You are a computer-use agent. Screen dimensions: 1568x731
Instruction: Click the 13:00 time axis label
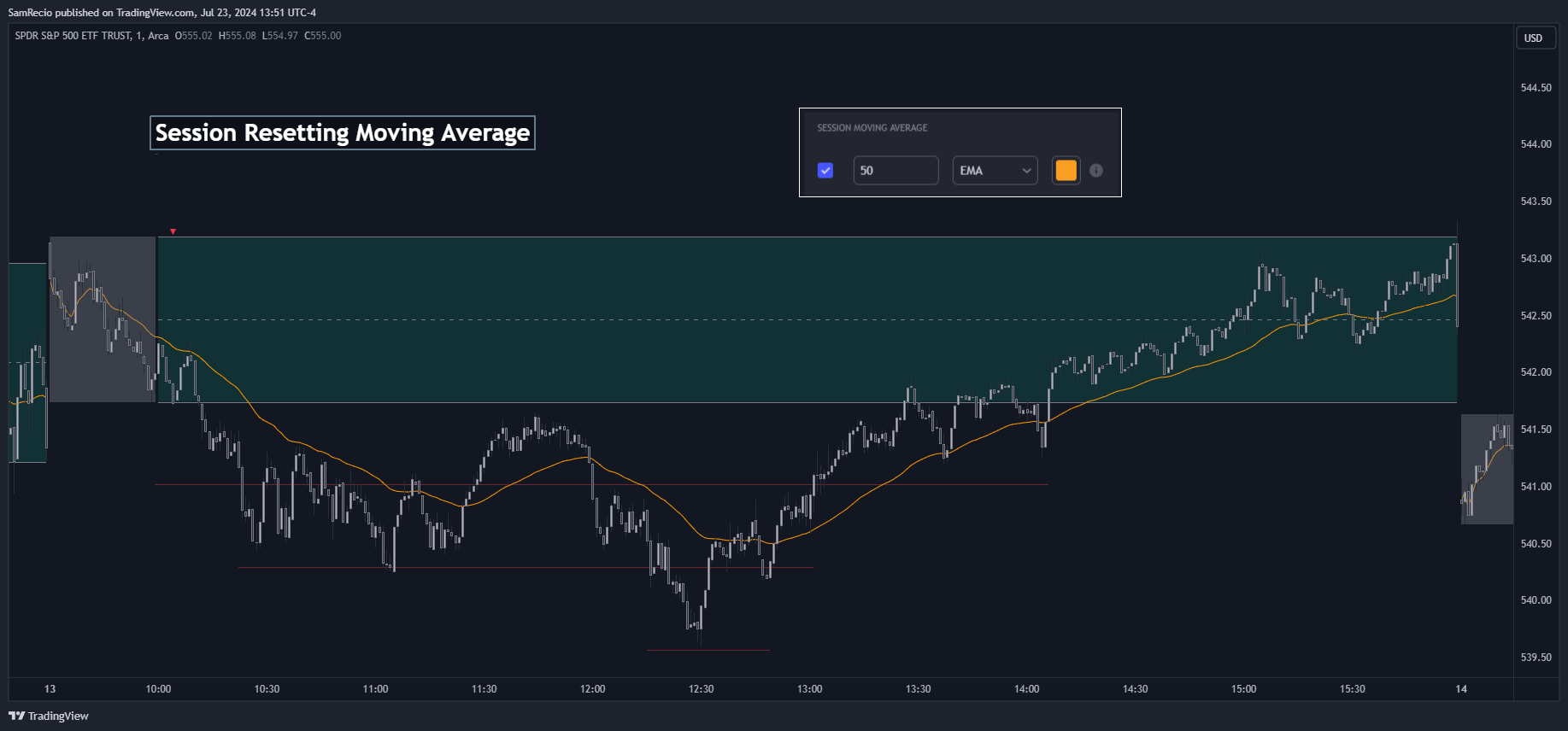pyautogui.click(x=809, y=689)
